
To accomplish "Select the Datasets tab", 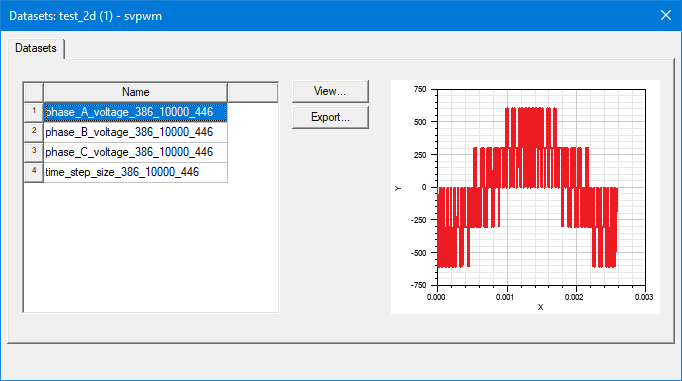I will point(36,48).
